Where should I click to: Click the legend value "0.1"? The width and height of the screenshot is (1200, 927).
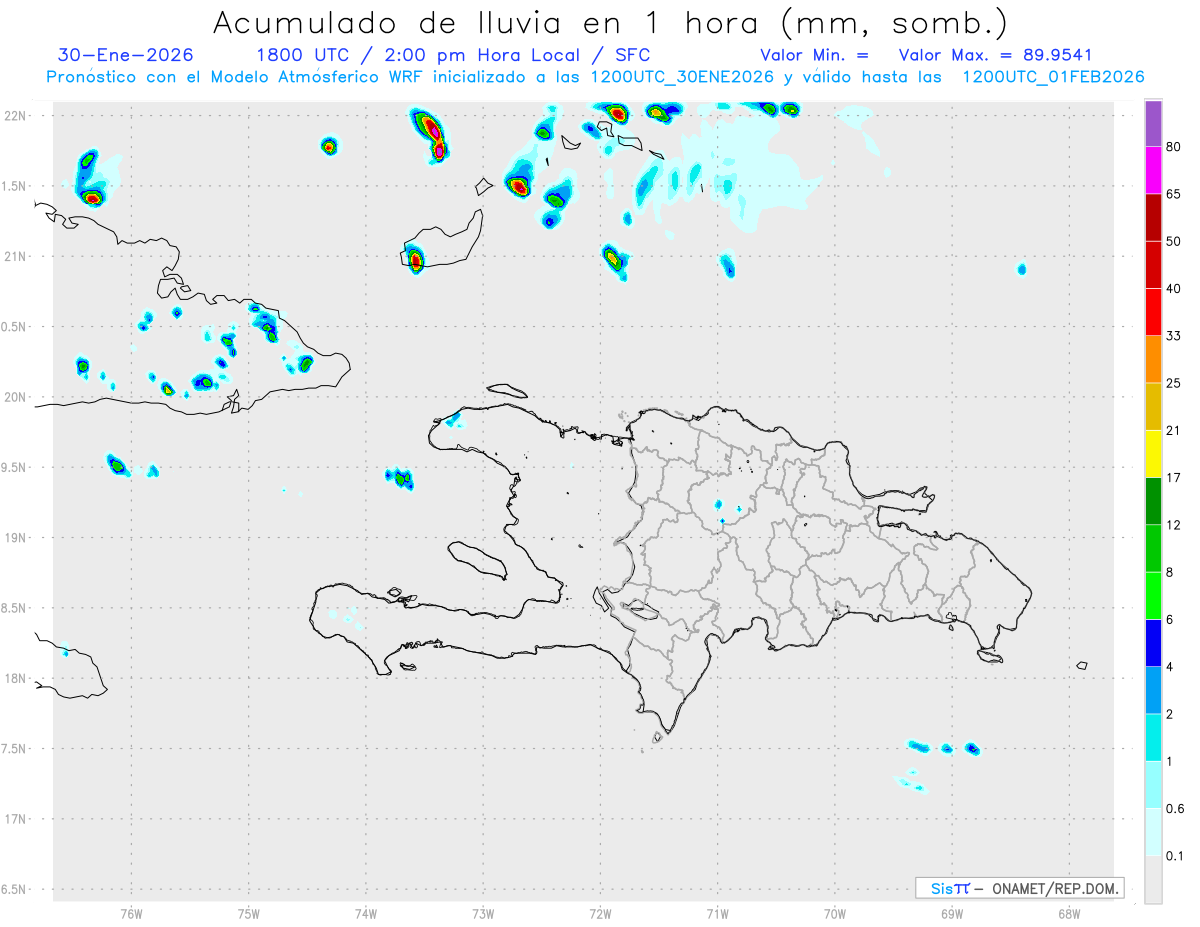pos(1176,856)
